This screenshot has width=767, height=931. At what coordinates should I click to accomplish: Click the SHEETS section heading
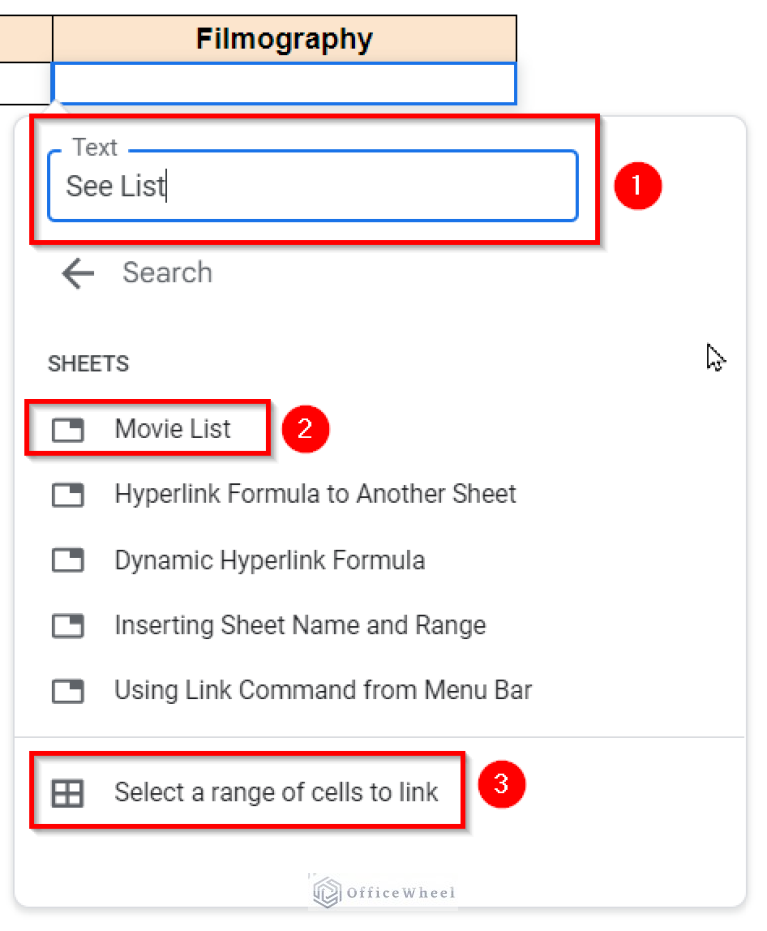click(88, 364)
